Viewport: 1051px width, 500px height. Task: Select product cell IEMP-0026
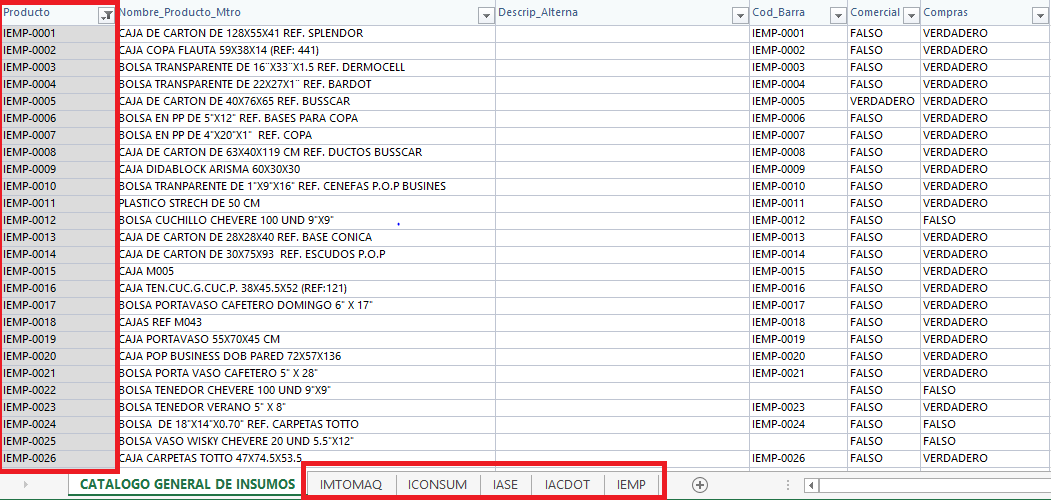pyautogui.click(x=58, y=458)
